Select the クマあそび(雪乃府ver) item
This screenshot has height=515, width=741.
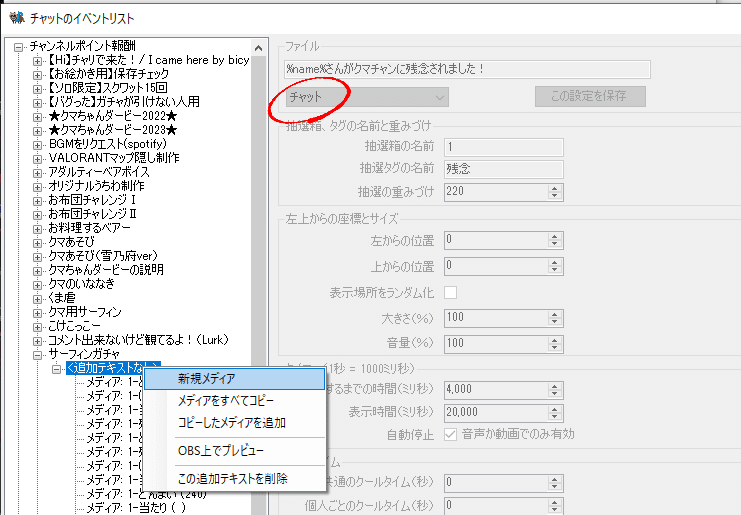point(103,256)
